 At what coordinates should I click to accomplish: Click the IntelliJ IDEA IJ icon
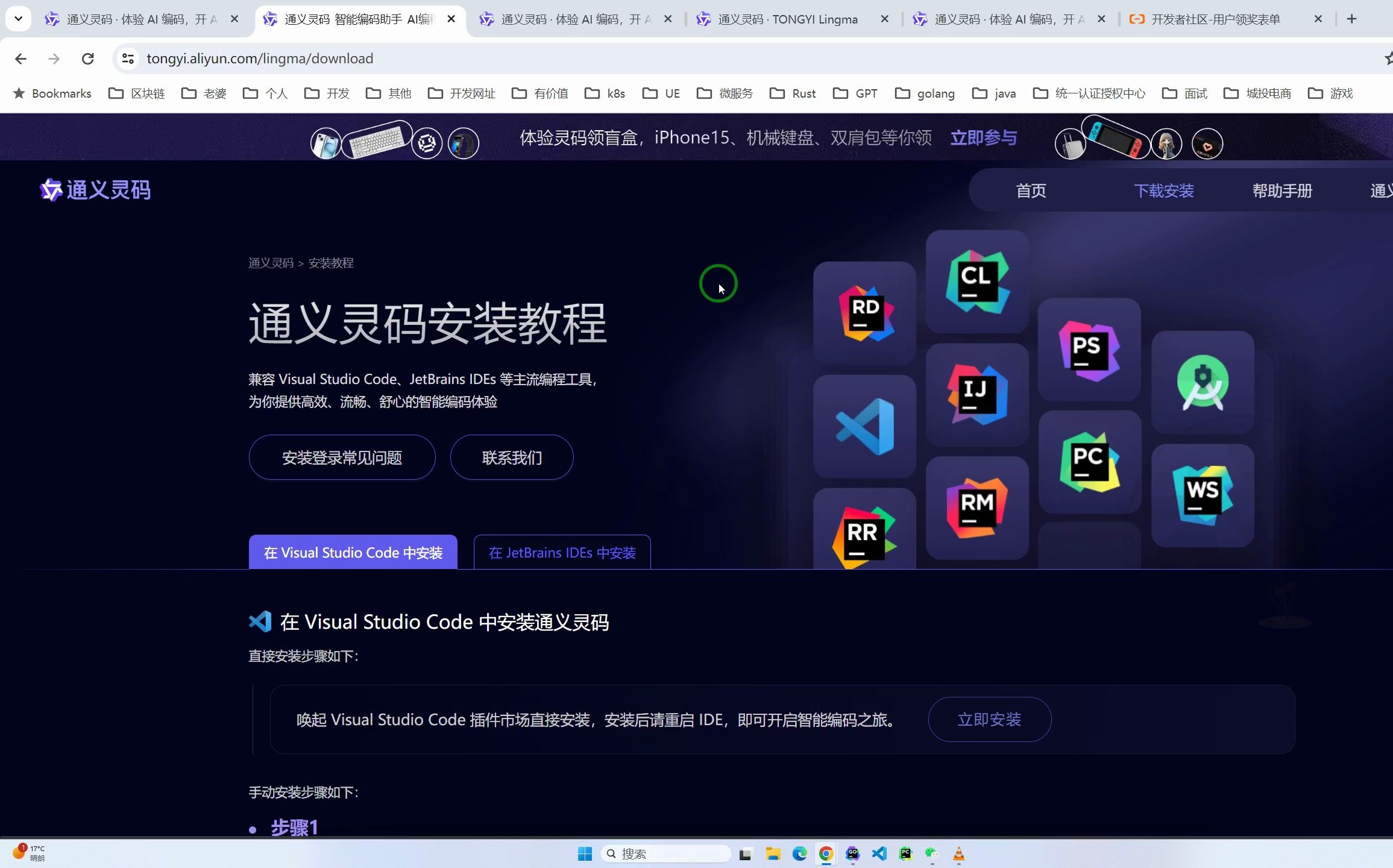[977, 395]
